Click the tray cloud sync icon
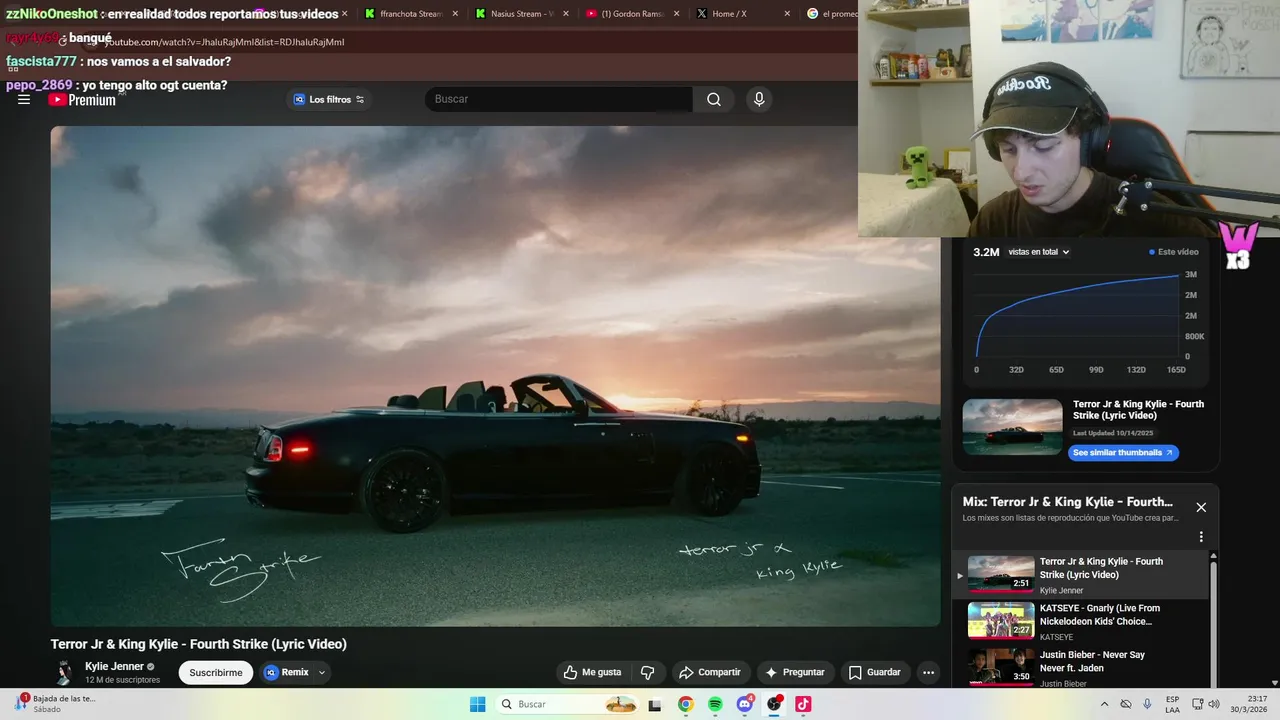The image size is (1280, 720). pyautogui.click(x=1126, y=704)
